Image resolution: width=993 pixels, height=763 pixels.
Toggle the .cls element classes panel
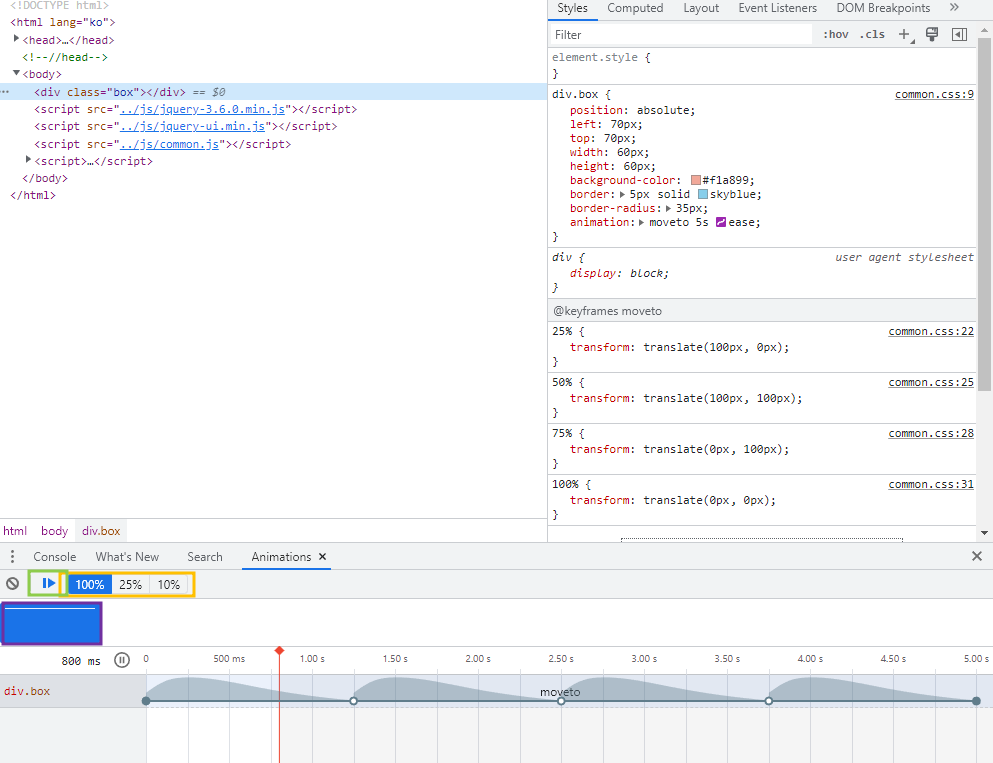872,34
